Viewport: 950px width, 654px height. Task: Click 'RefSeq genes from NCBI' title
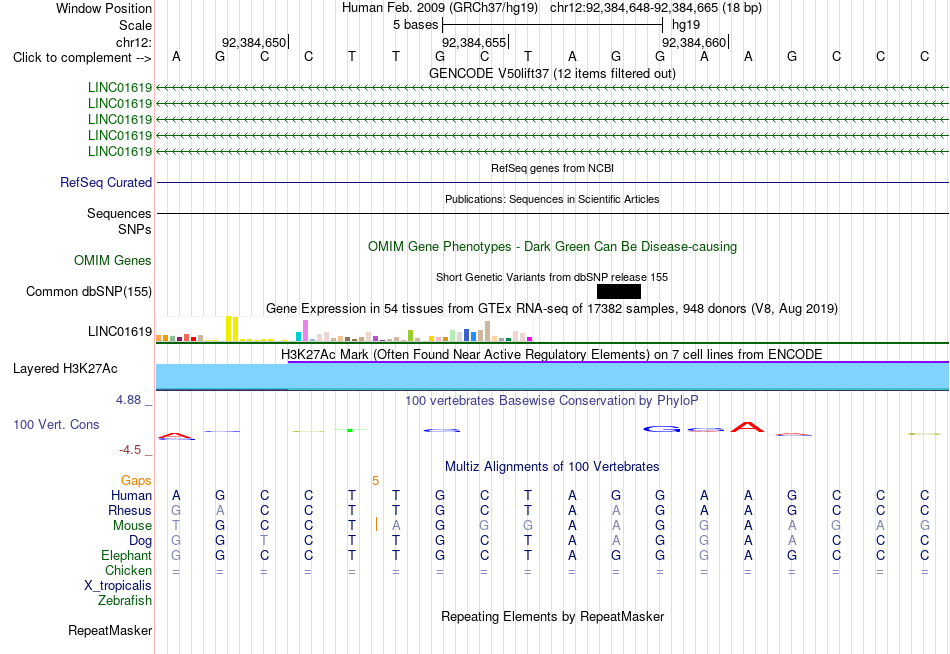click(552, 168)
